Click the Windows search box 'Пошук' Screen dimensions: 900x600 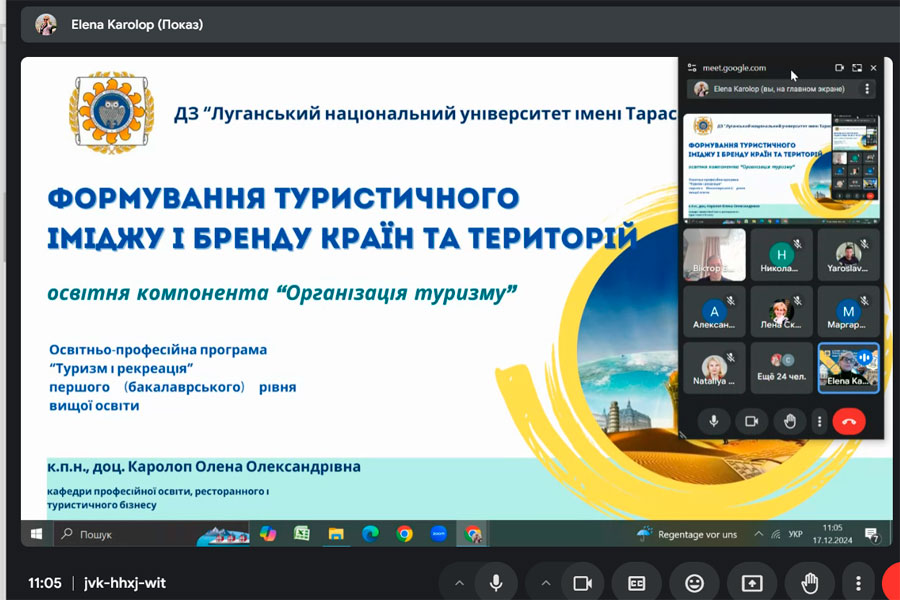122,534
